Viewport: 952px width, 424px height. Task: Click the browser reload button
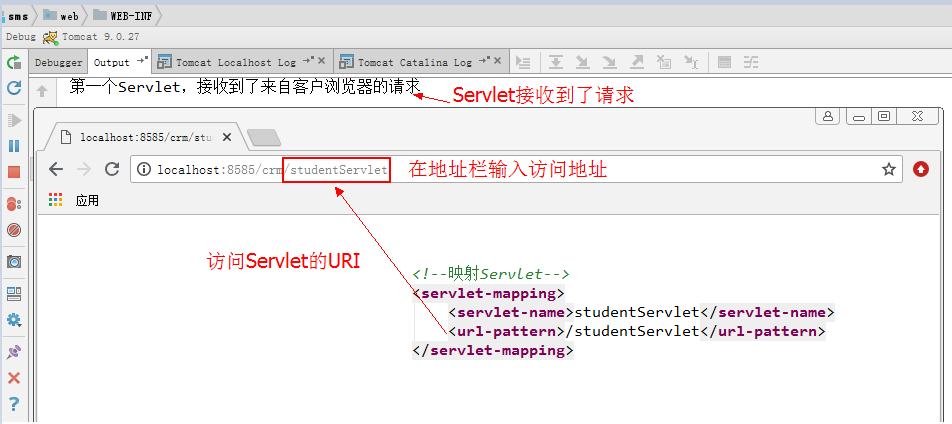coord(112,169)
